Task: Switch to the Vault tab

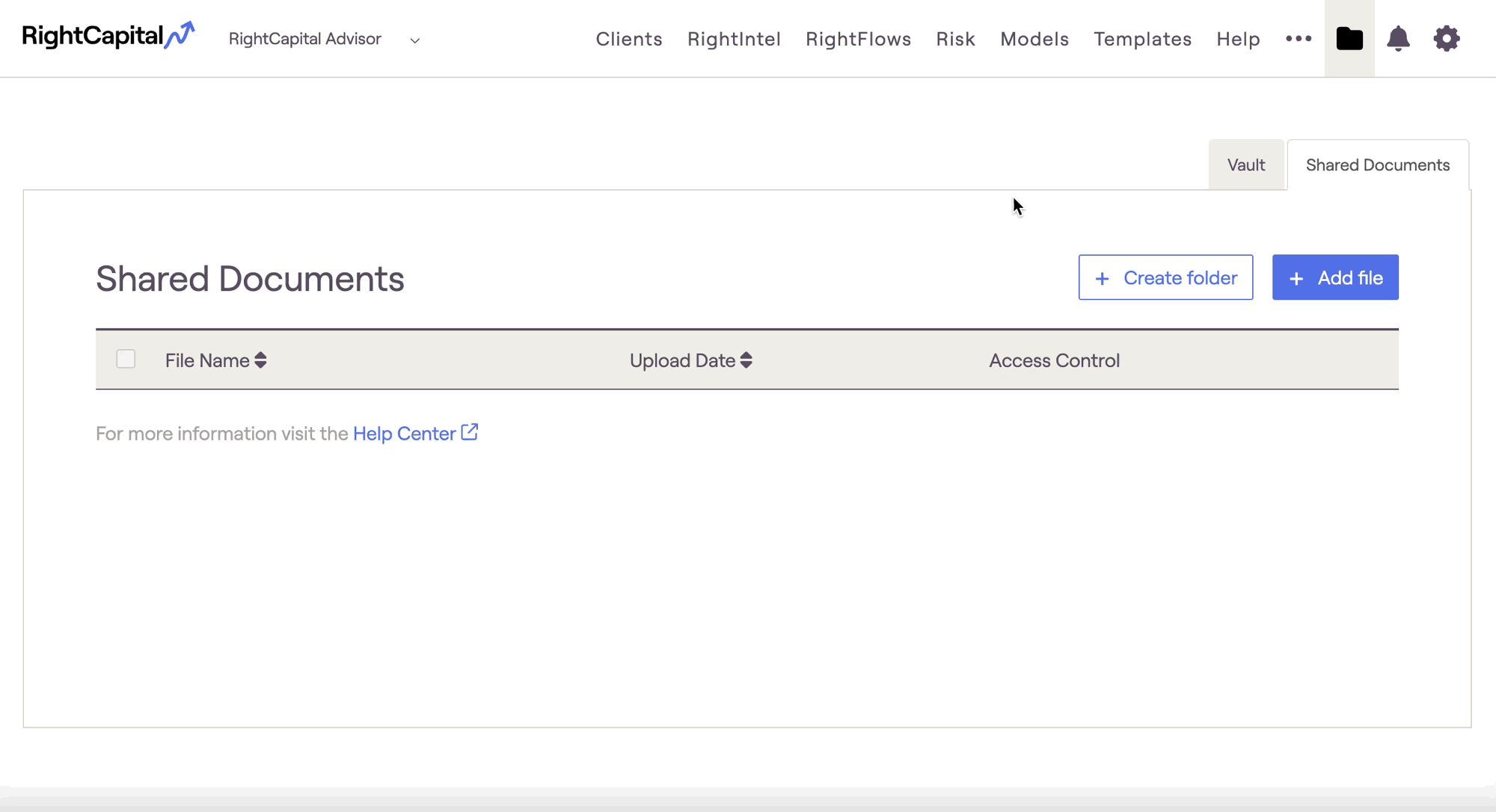Action: click(1245, 165)
